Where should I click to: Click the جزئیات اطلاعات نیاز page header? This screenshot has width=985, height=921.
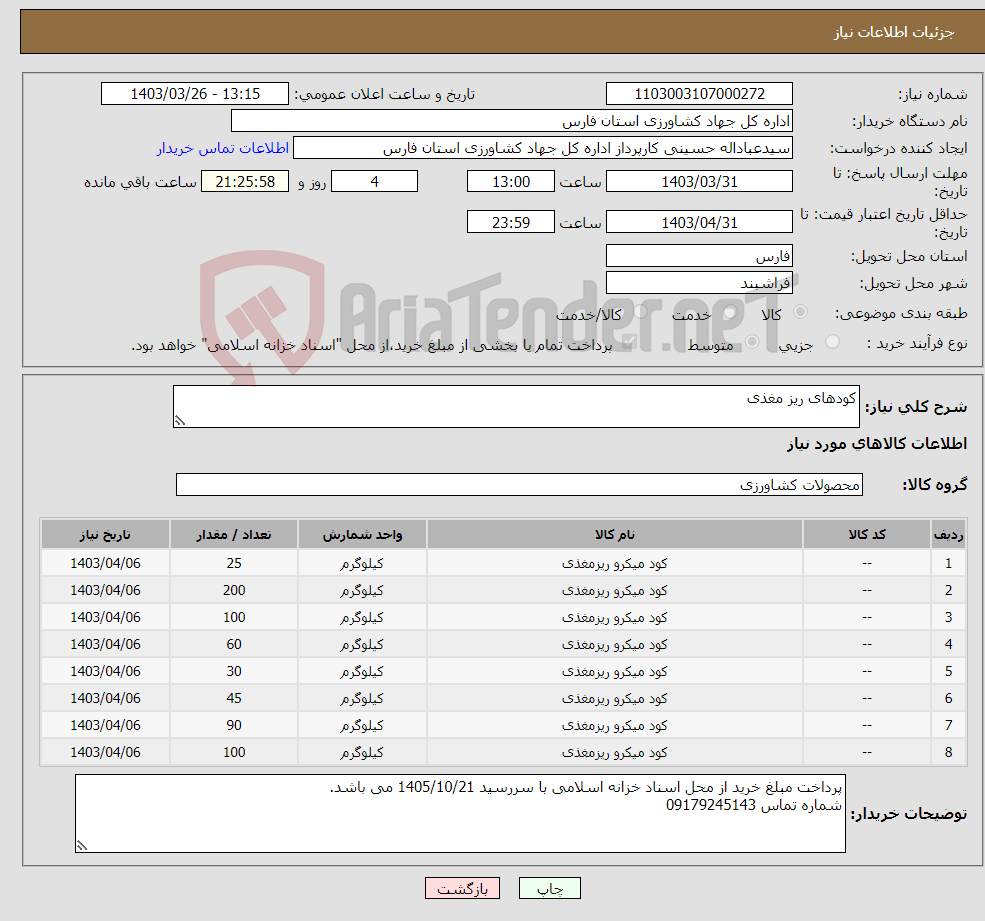(894, 32)
